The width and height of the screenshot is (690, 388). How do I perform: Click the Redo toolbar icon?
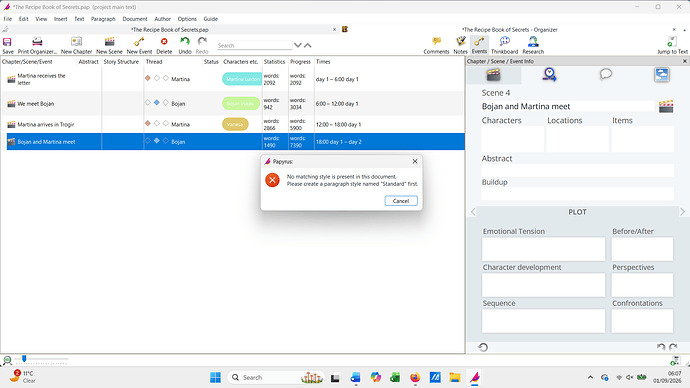click(x=202, y=45)
